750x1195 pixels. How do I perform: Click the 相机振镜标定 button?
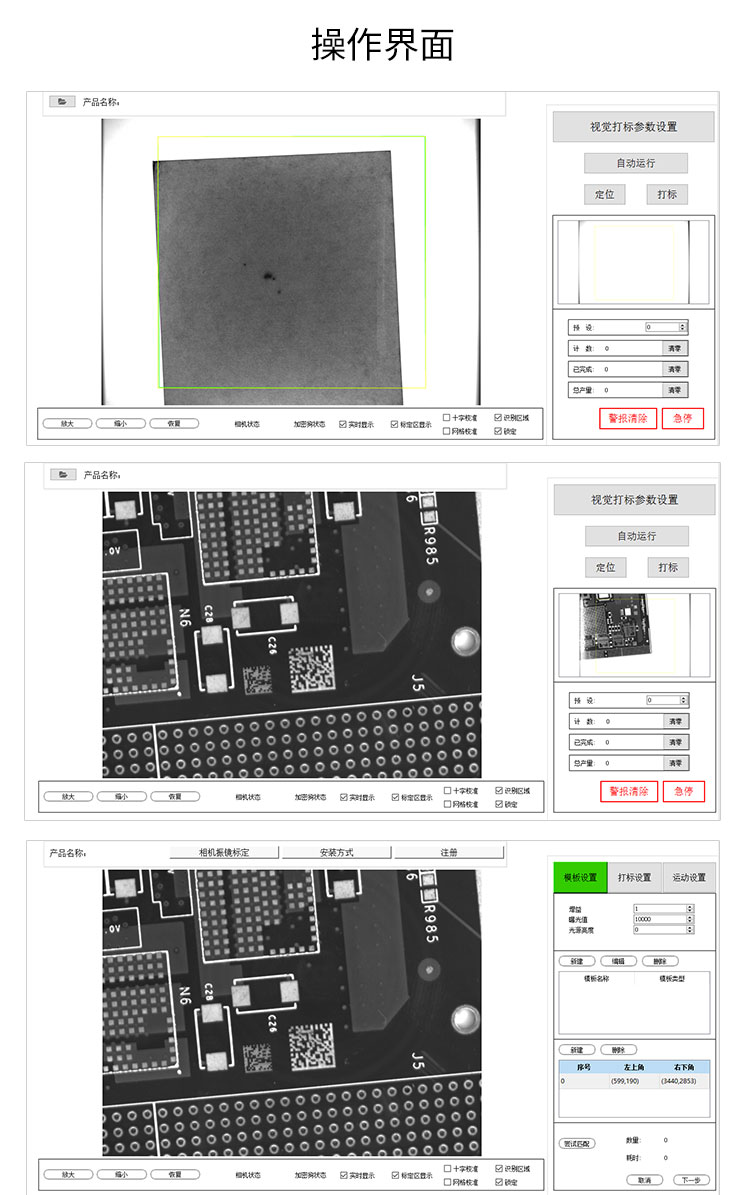click(x=224, y=853)
